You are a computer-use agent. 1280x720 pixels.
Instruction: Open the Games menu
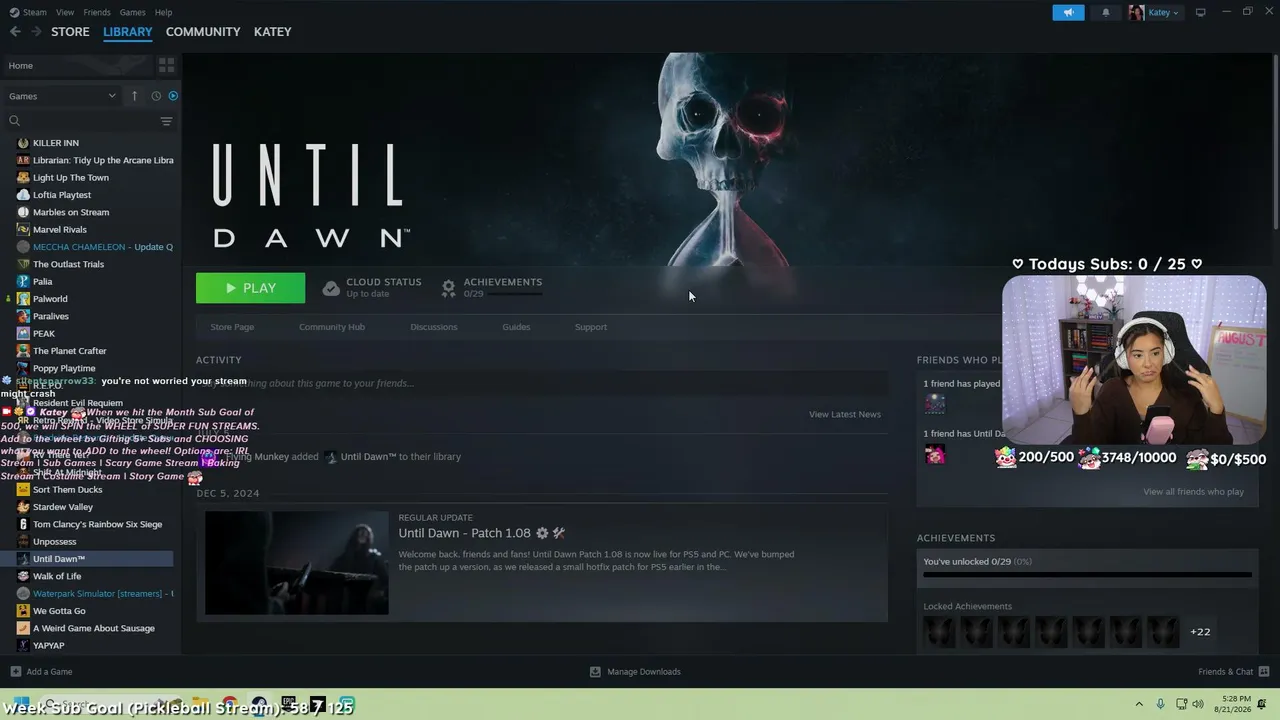132,13
